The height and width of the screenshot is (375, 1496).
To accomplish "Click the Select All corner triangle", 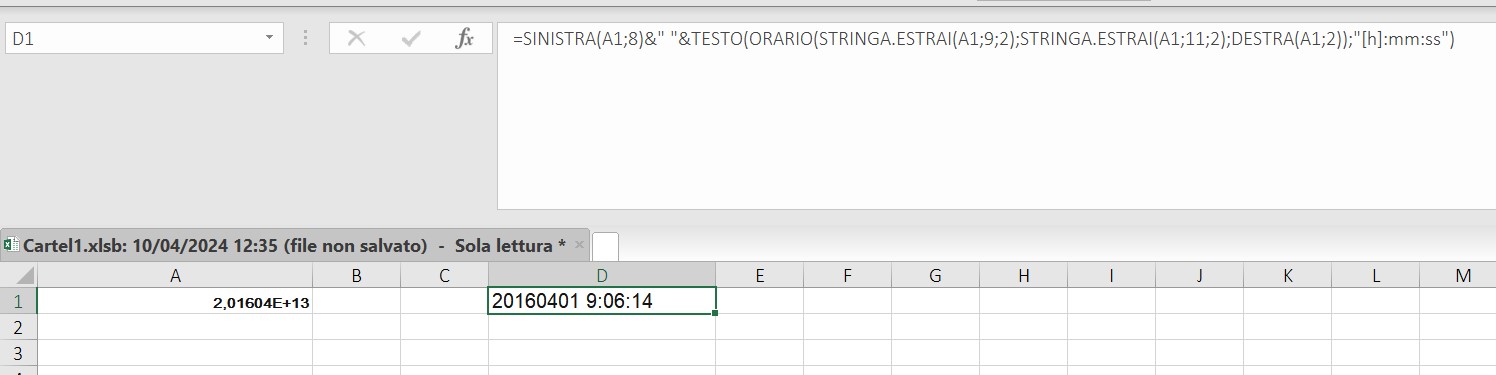I will click(19, 275).
